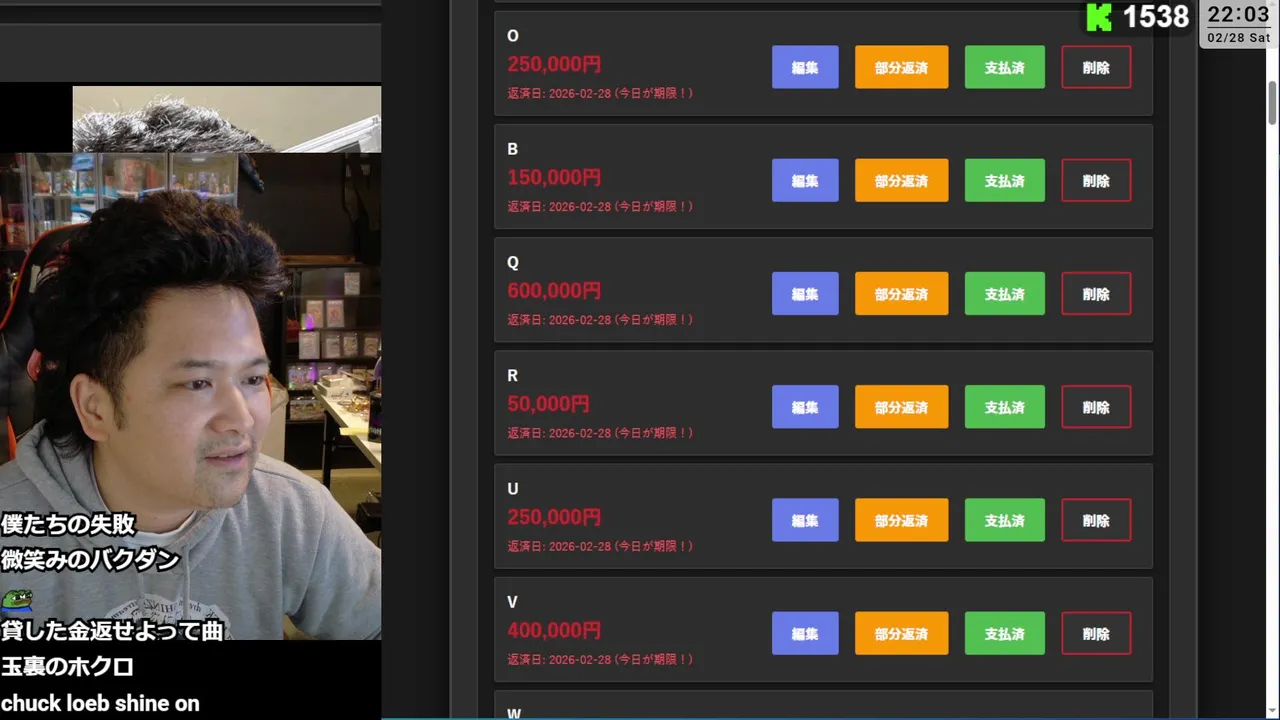1280x720 pixels.
Task: Click the entry name letter R
Action: point(513,376)
